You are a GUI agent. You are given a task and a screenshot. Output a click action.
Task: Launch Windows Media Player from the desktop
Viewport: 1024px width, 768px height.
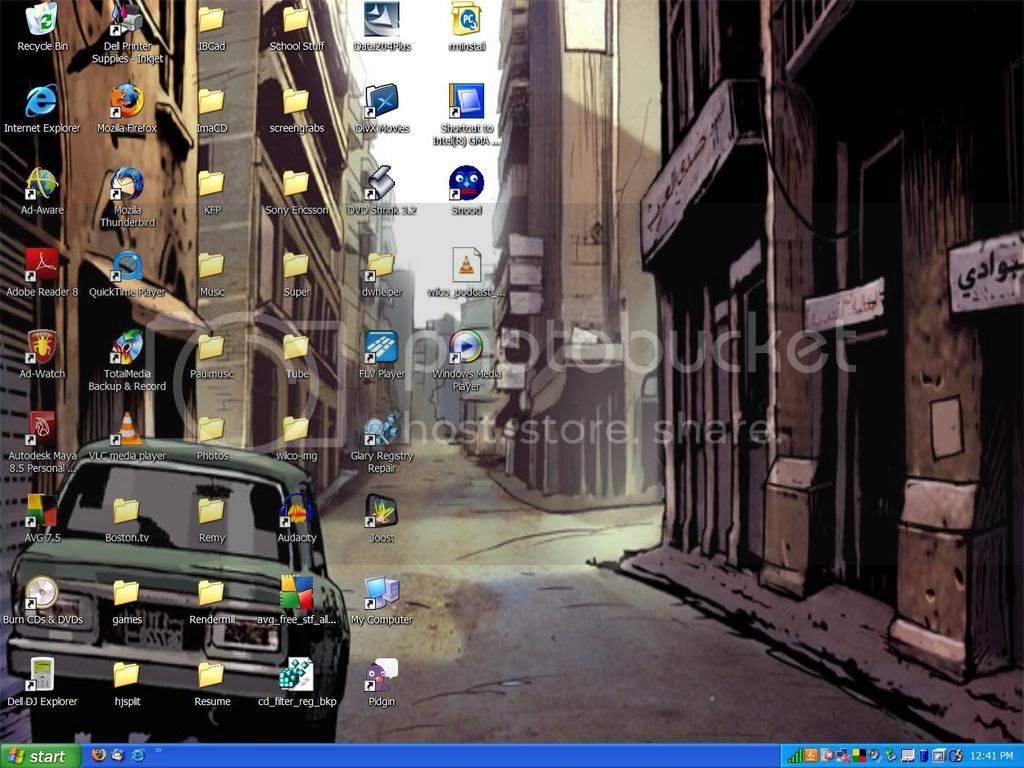click(466, 348)
